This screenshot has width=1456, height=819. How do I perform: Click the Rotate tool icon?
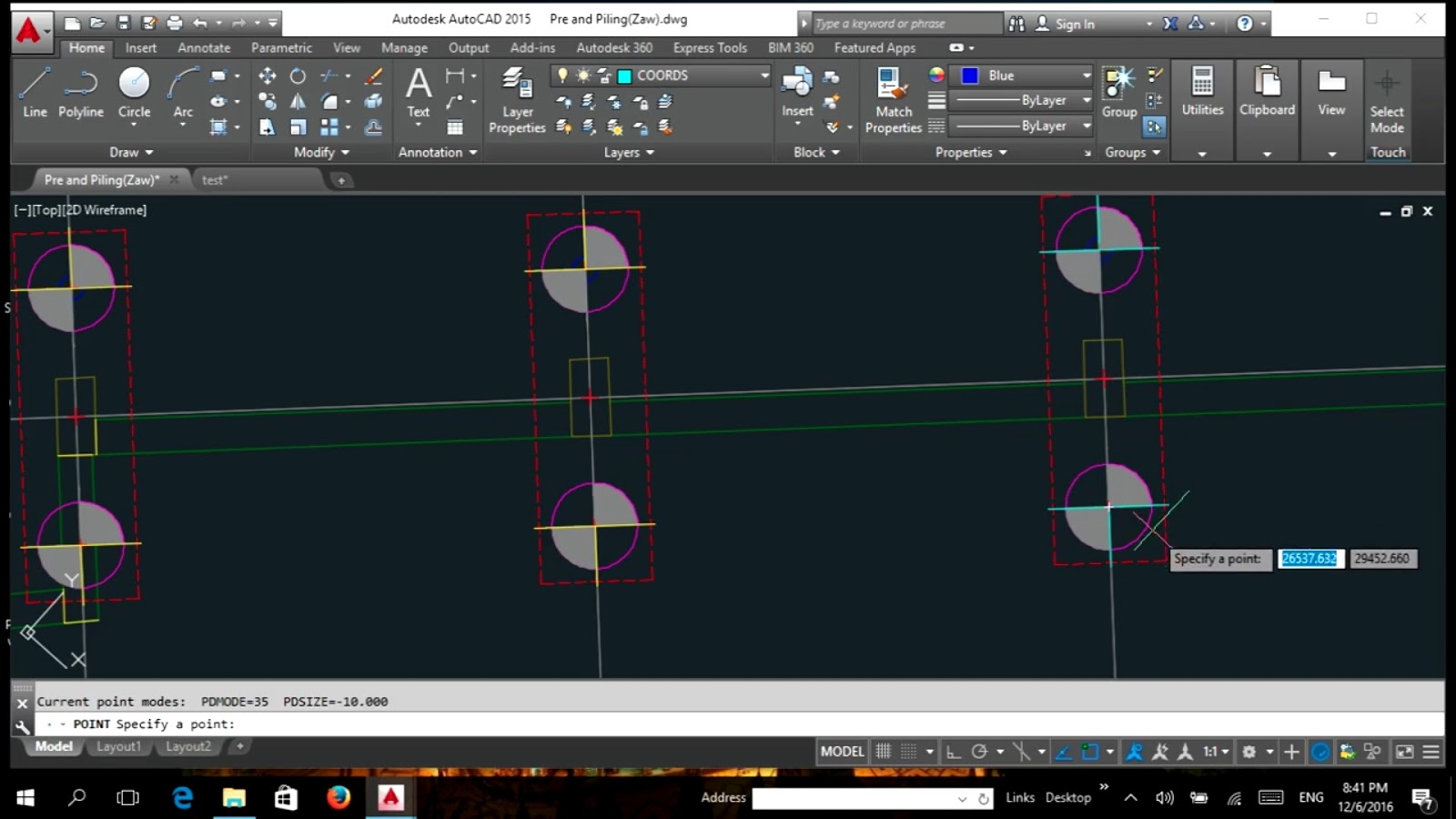298,76
